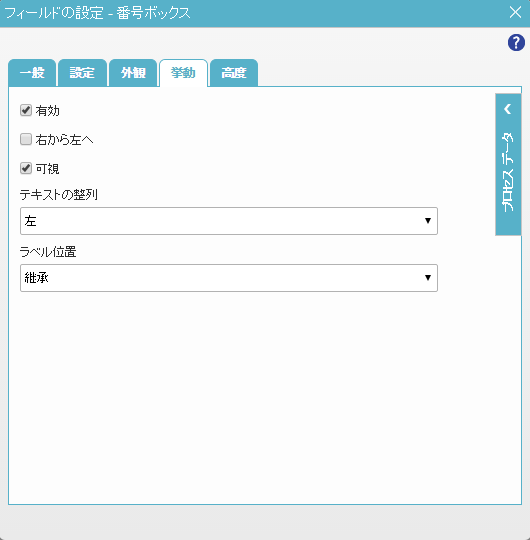530x540 pixels.
Task: Go to the 外観 tab
Action: click(133, 73)
